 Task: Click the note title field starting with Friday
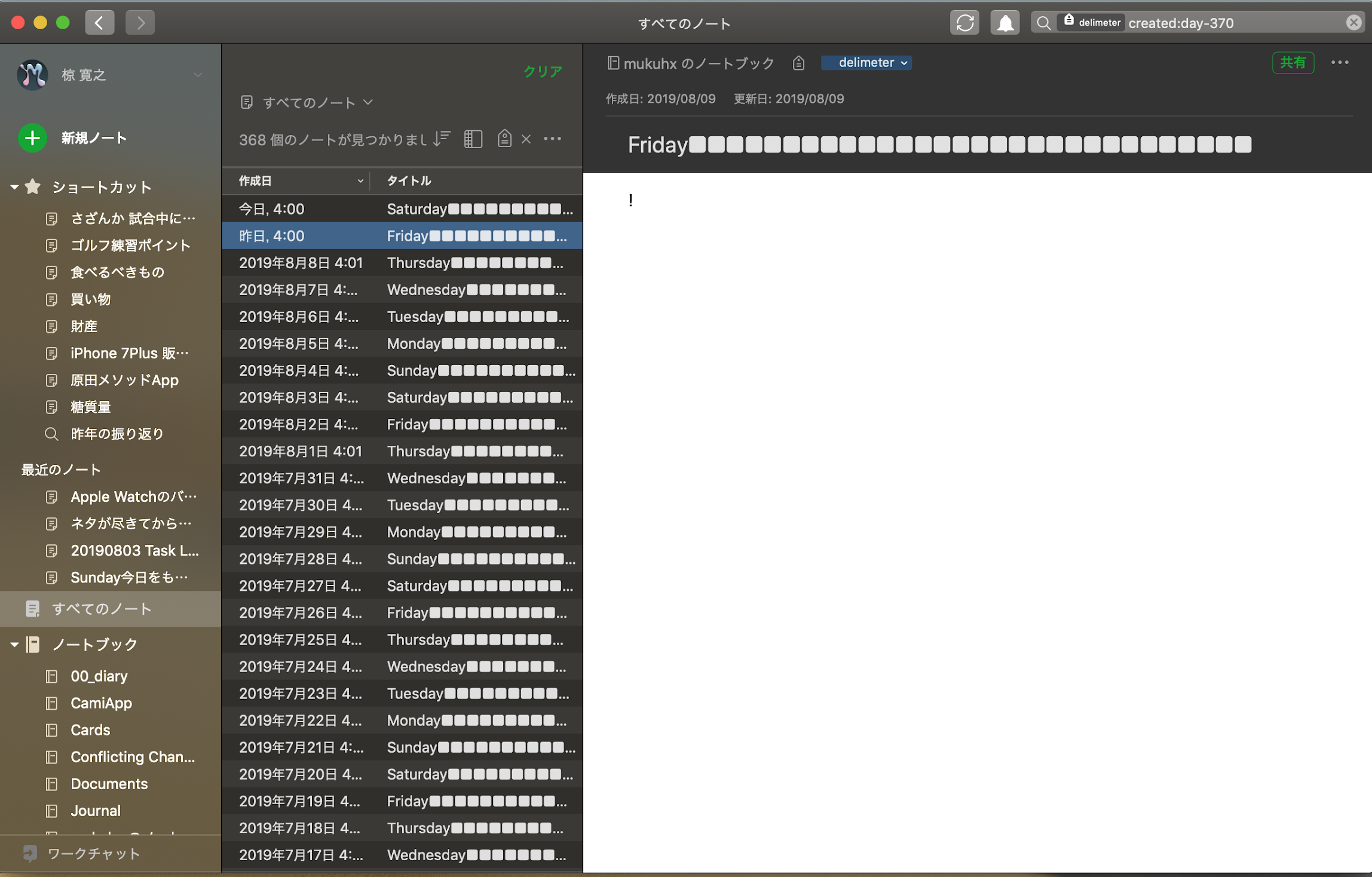(x=939, y=145)
